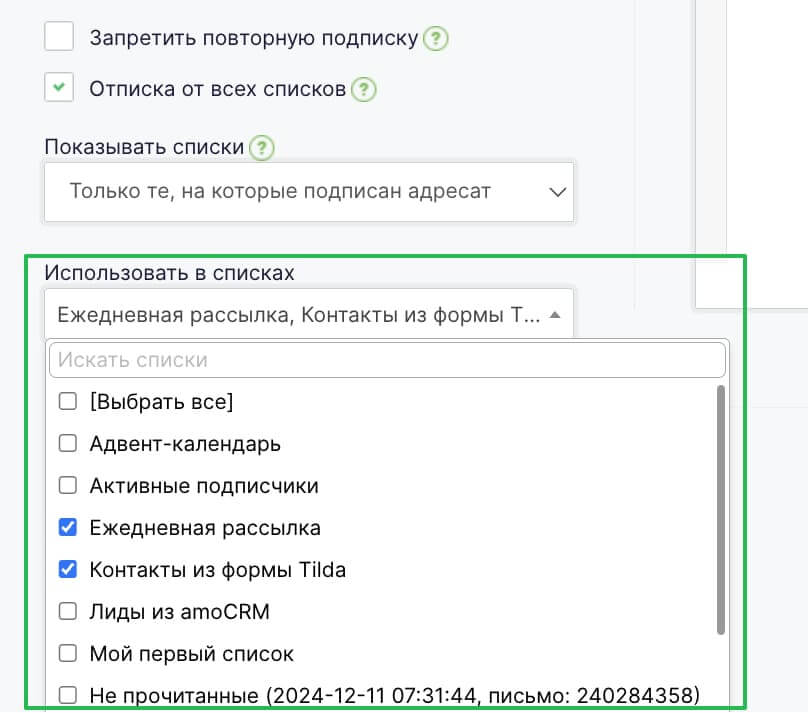Uncheck Контакты из формы Tilda list
808x713 pixels.
68,569
